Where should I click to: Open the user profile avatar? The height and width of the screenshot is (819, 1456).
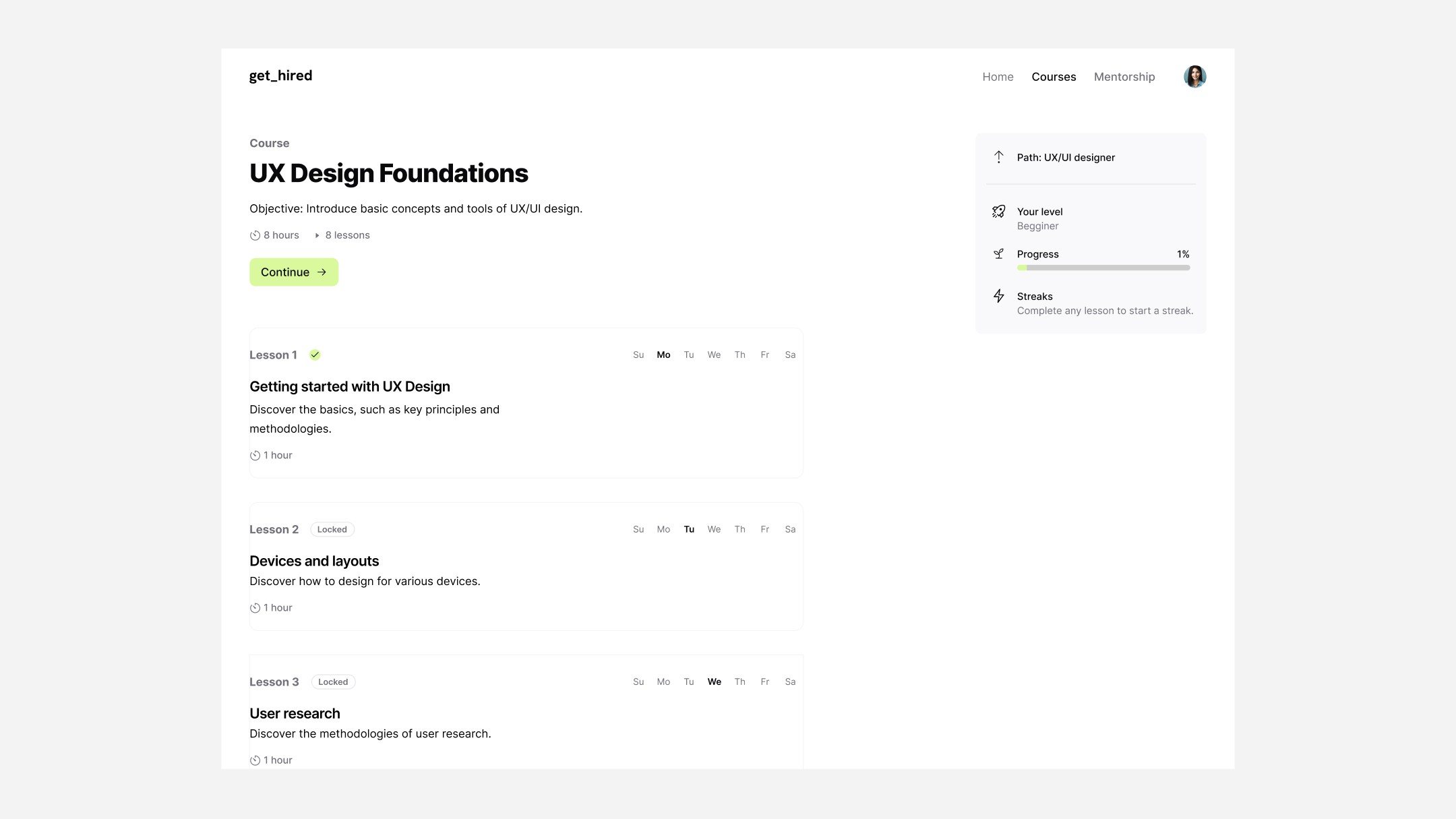pos(1194,77)
